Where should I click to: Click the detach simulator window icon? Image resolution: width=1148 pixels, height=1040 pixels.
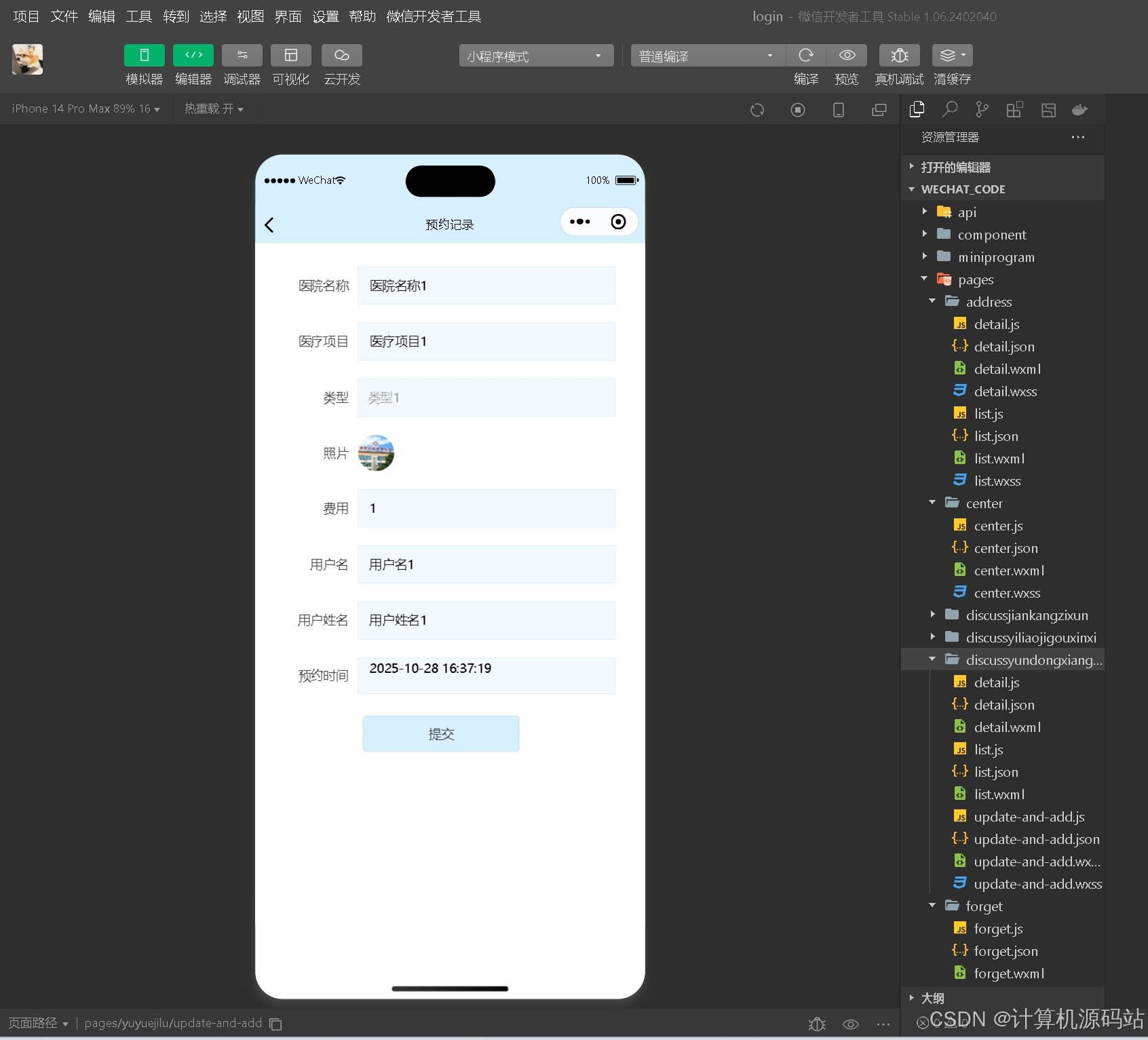tap(879, 110)
